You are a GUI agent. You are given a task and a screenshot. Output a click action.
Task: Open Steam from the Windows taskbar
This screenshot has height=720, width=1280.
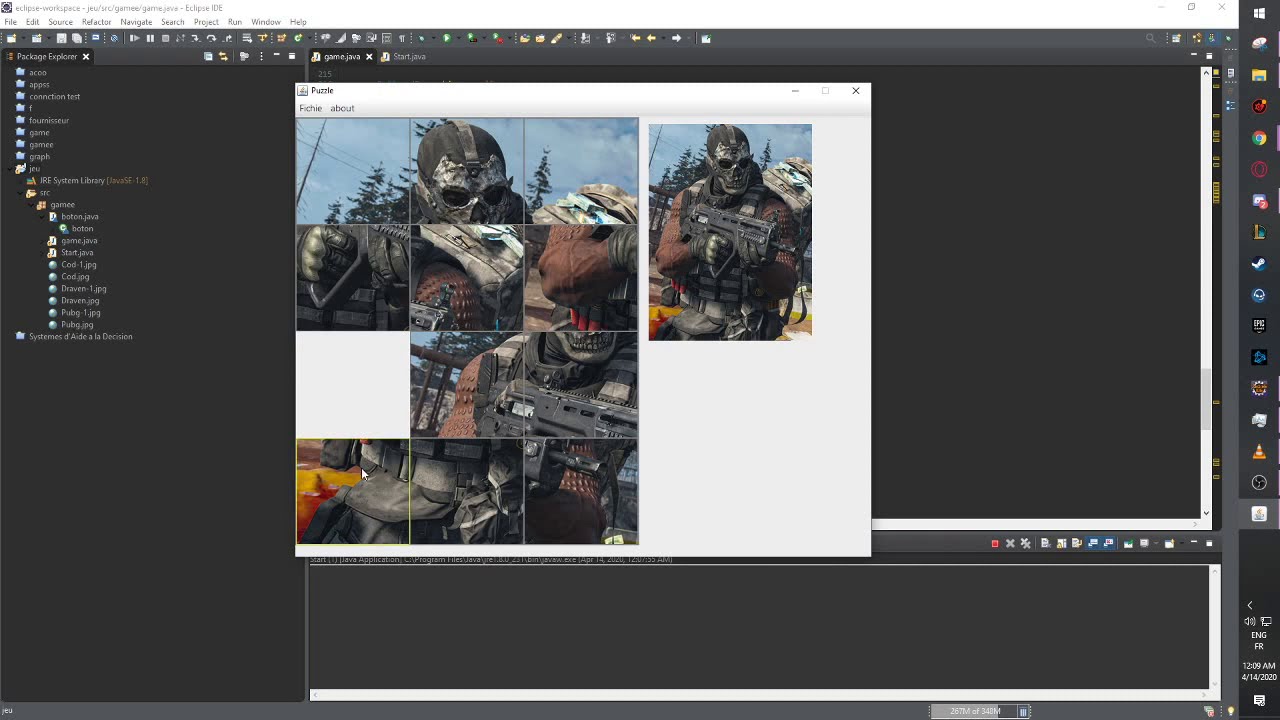pos(1259,264)
